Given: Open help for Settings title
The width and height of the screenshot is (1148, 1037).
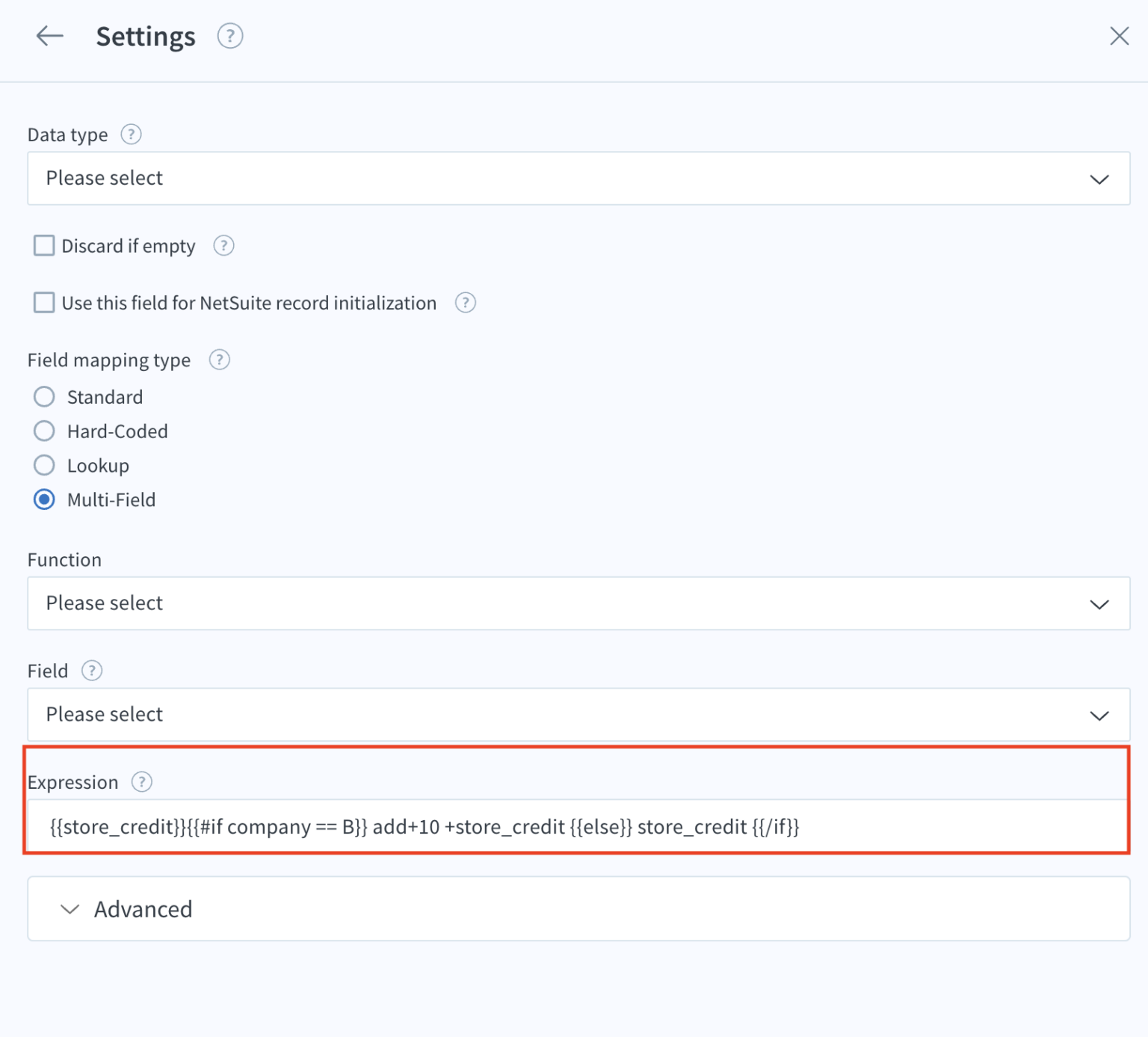Looking at the screenshot, I should (229, 35).
